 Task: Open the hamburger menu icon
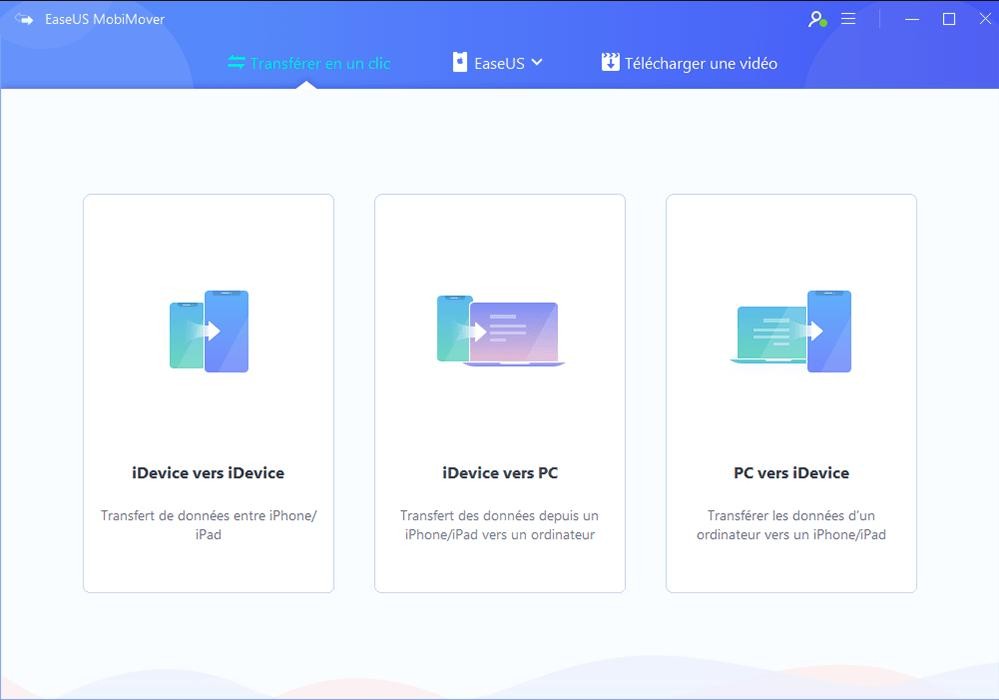pos(848,18)
